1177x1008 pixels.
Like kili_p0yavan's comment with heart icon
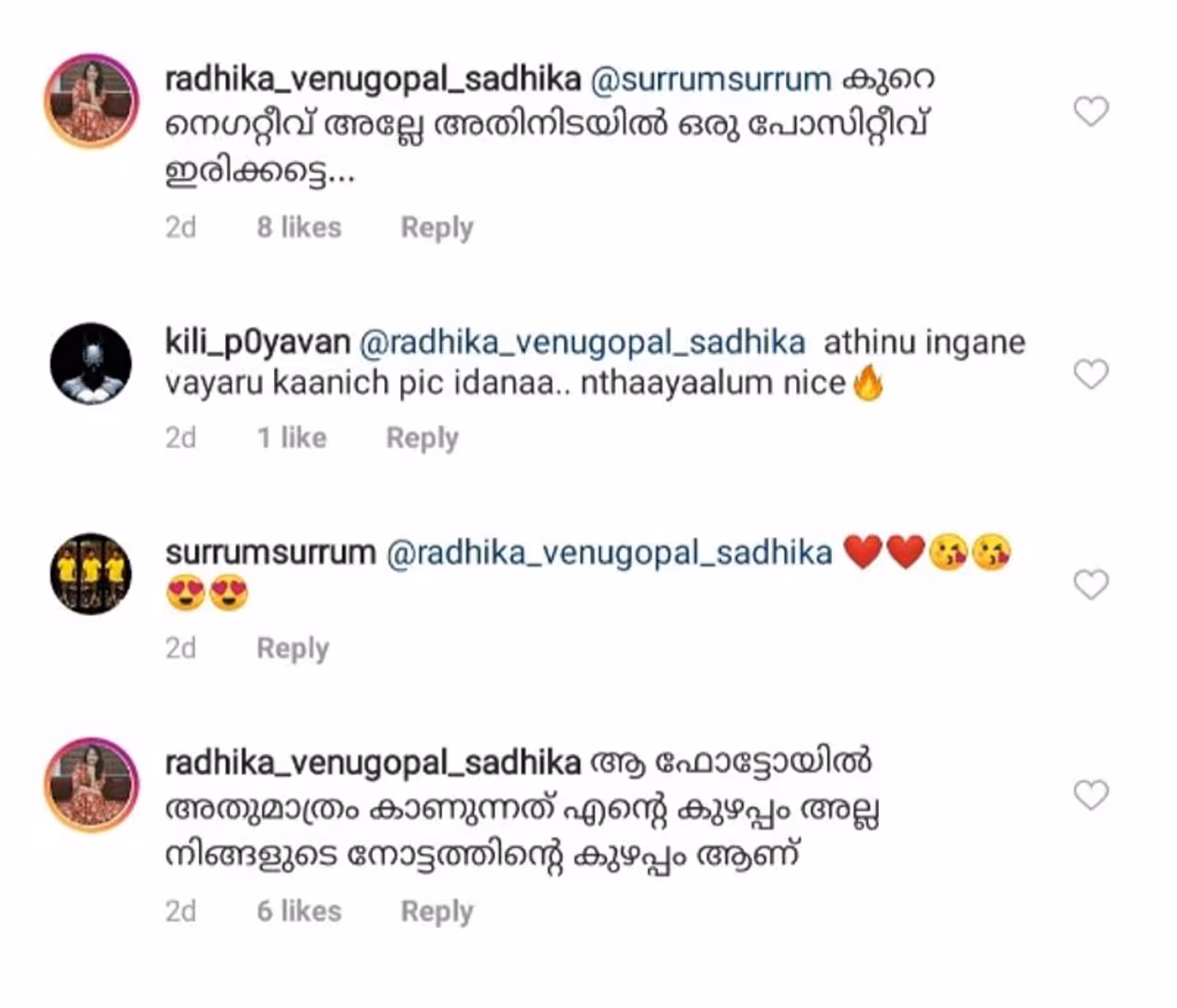[x=1091, y=374]
